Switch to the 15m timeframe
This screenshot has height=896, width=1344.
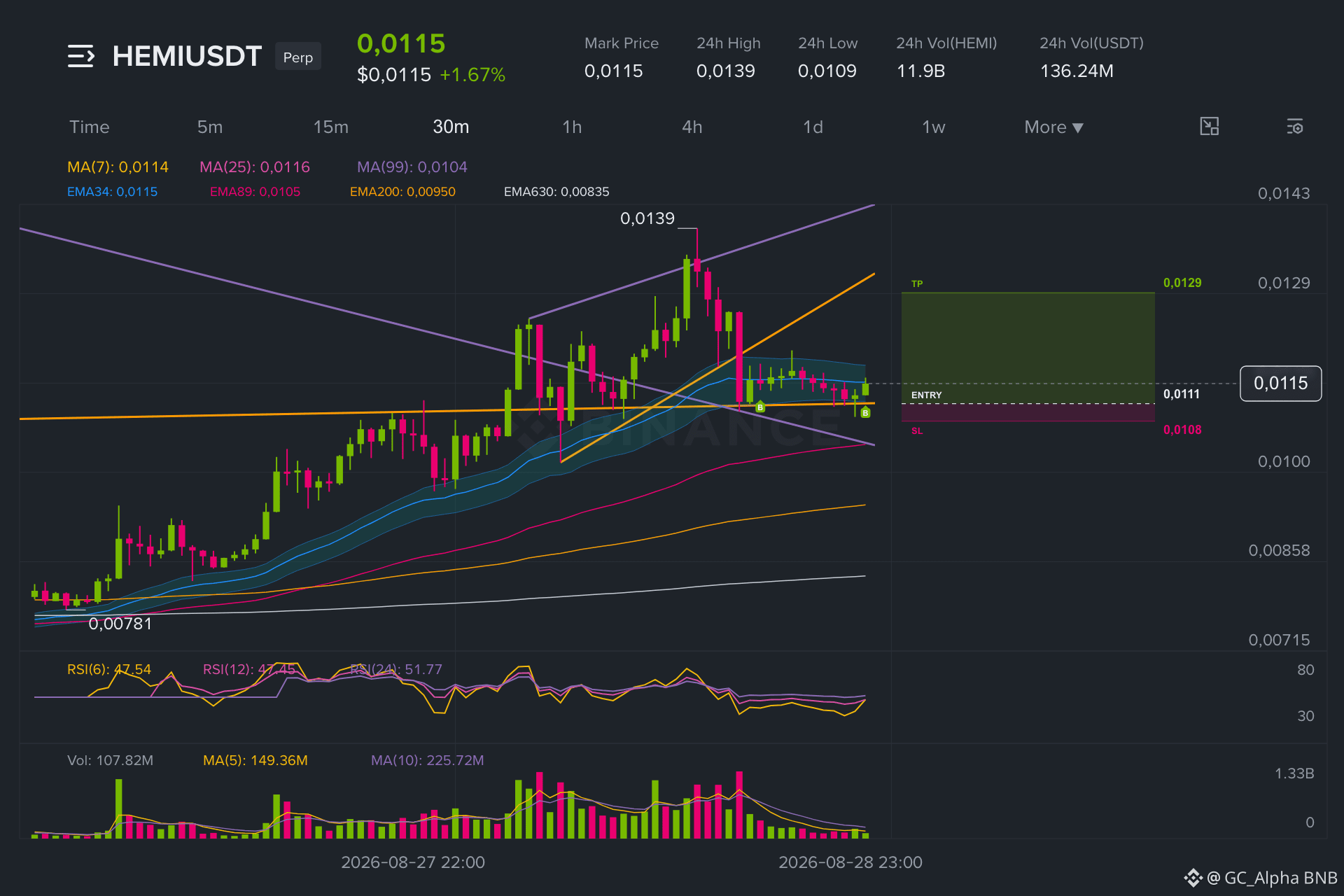pyautogui.click(x=331, y=127)
